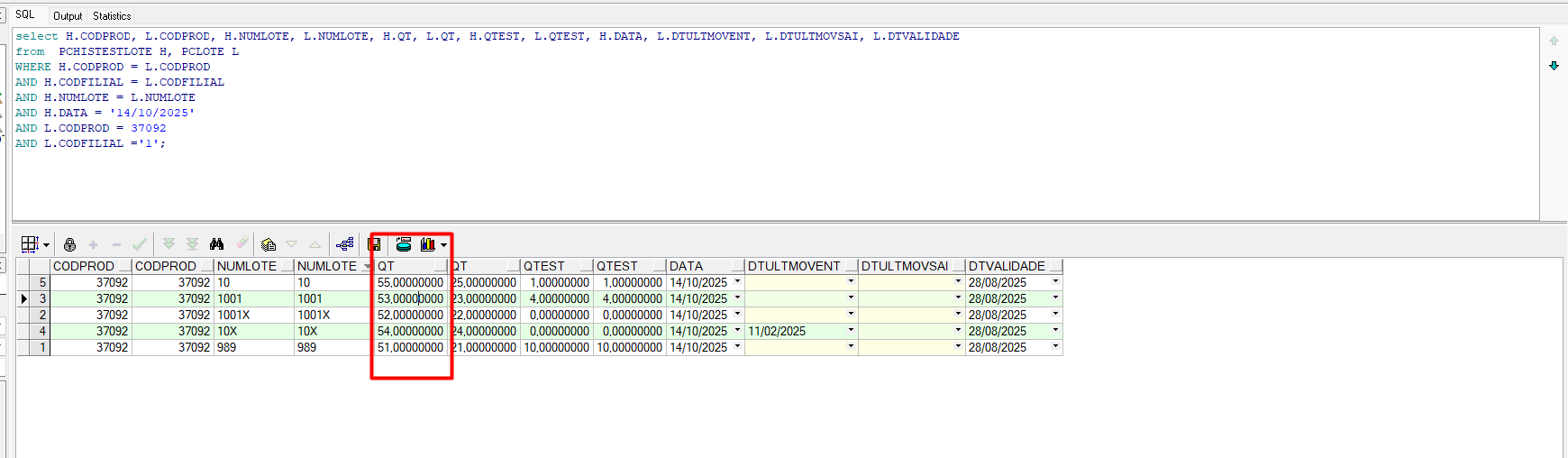Fetch next page of results

(169, 244)
